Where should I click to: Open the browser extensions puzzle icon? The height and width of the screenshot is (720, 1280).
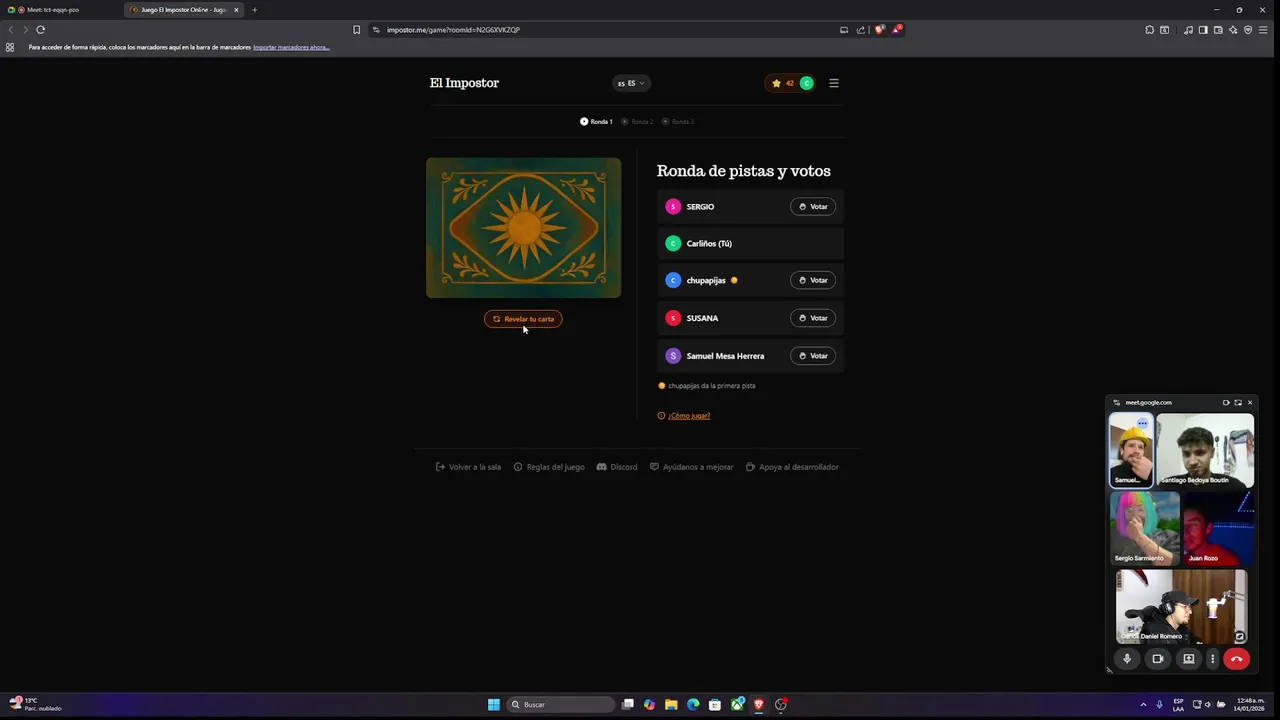coord(1149,30)
